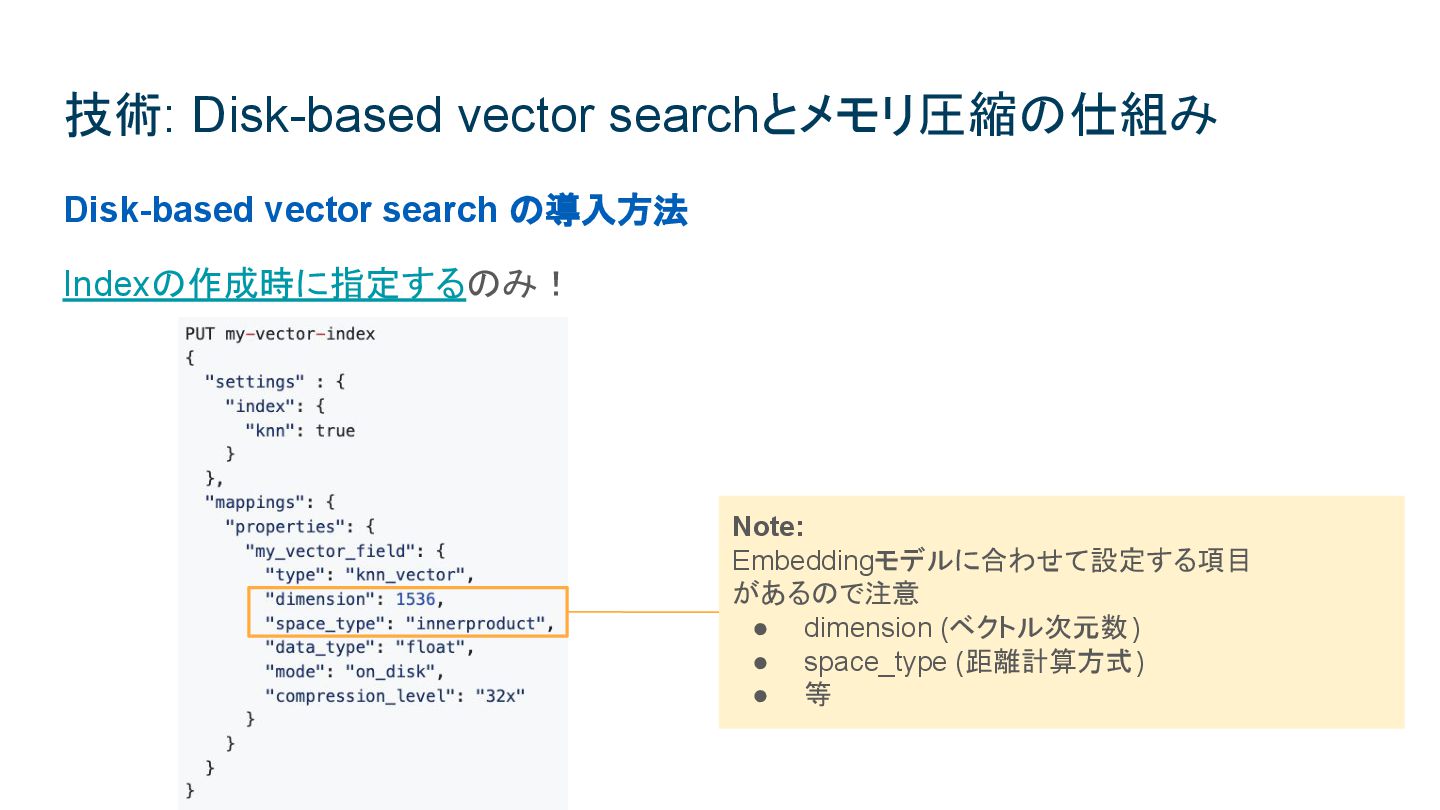Click the "PUT my-vector-index" code line
This screenshot has width=1440, height=810.
[280, 334]
